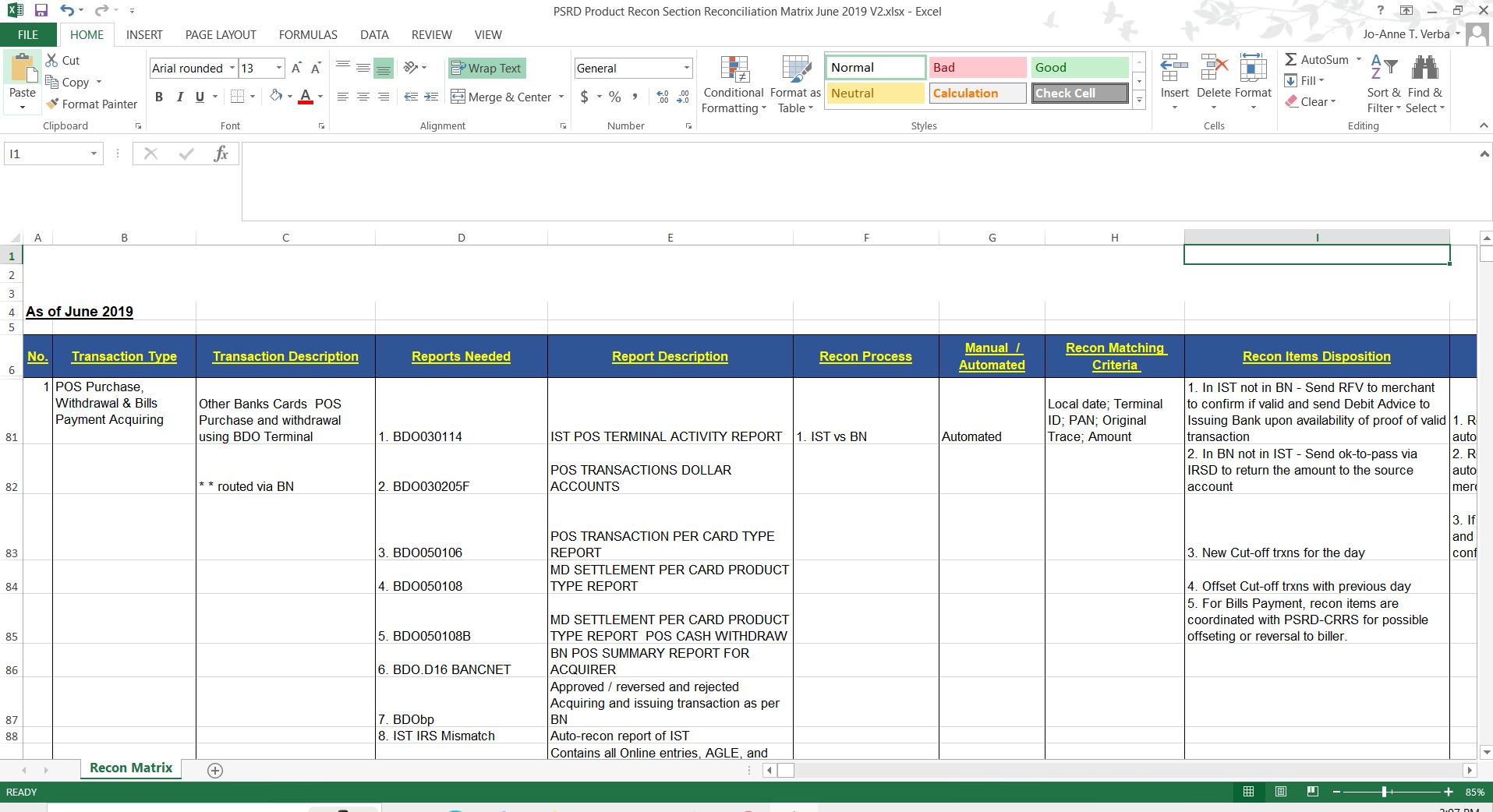This screenshot has height=812, width=1493.
Task: Apply the Borders icon
Action: (x=238, y=97)
